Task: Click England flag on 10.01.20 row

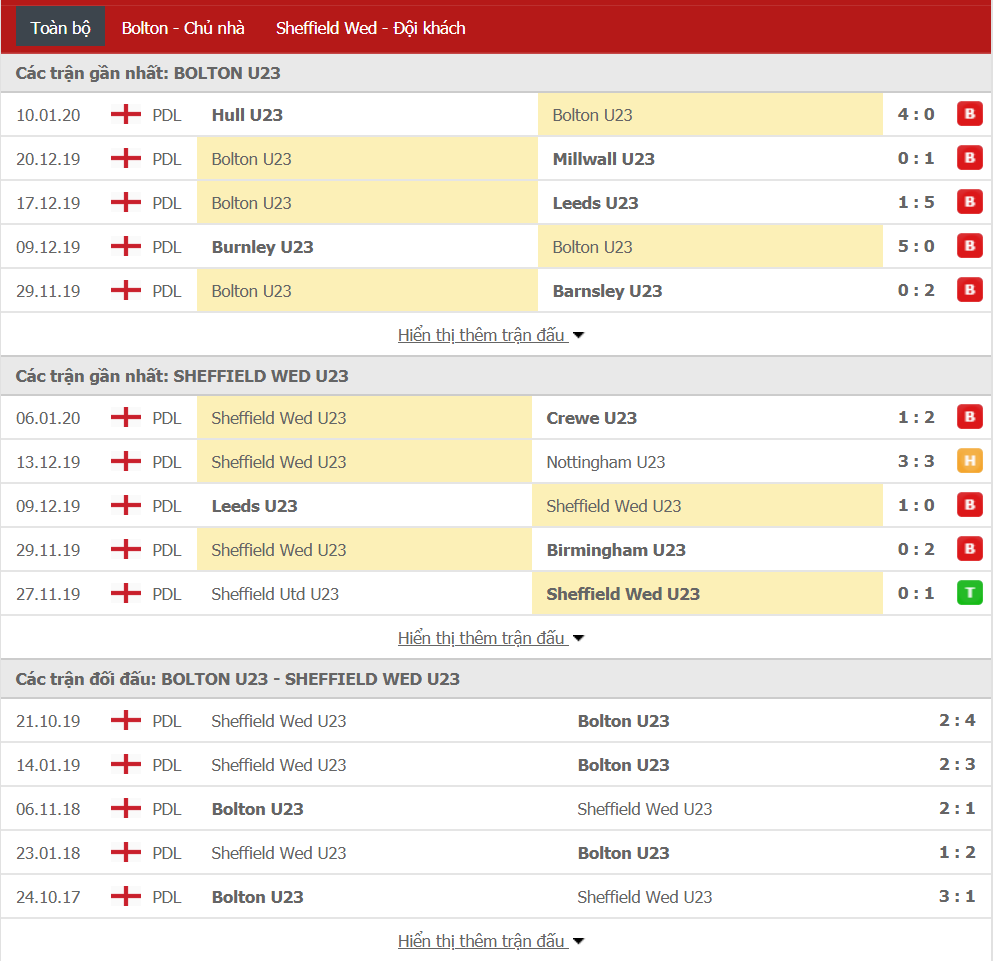Action: pos(126,114)
